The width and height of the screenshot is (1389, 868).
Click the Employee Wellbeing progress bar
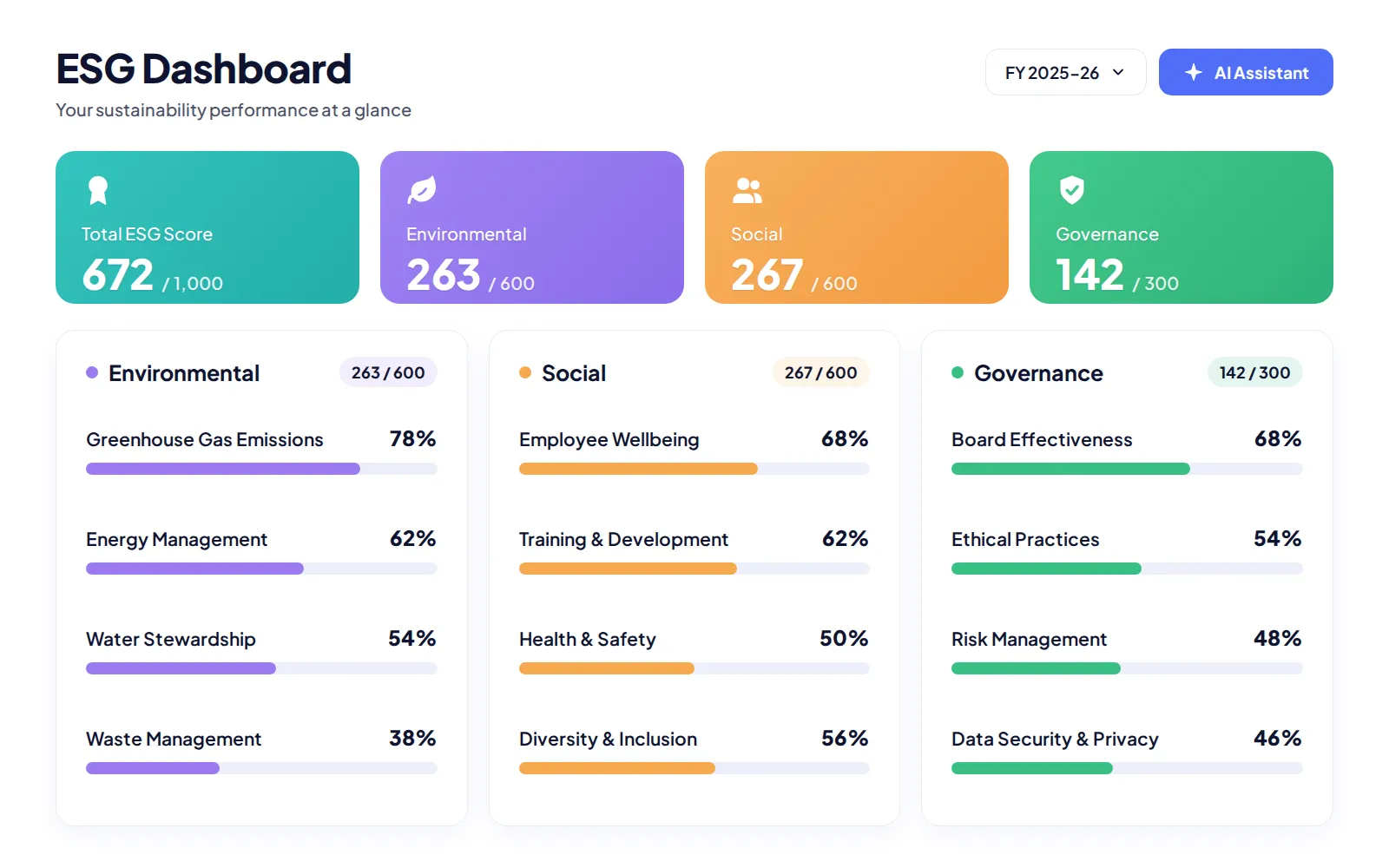(x=694, y=469)
